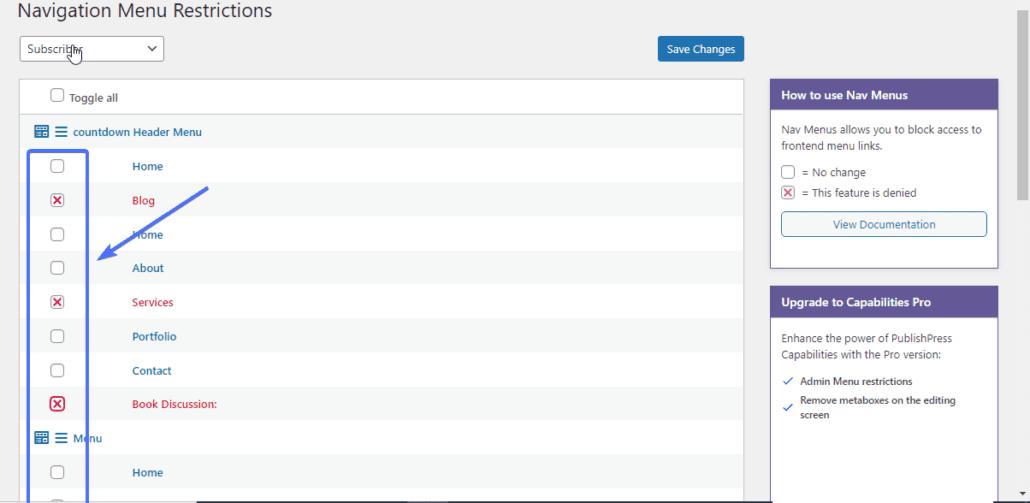Check the first Home checkbox under countdown Header Menu
This screenshot has width=1030, height=503.
coord(58,166)
